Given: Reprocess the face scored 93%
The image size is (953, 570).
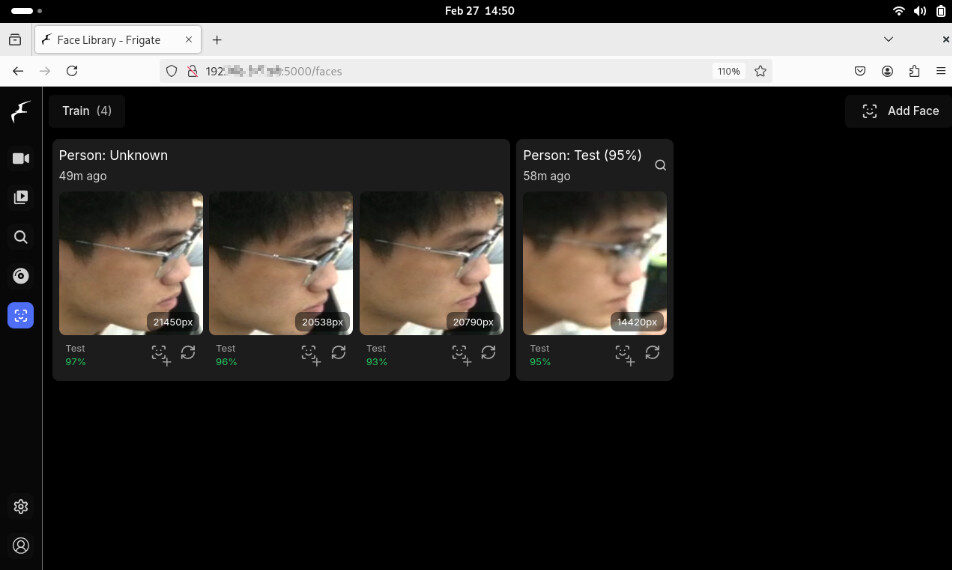Looking at the screenshot, I should (x=488, y=353).
